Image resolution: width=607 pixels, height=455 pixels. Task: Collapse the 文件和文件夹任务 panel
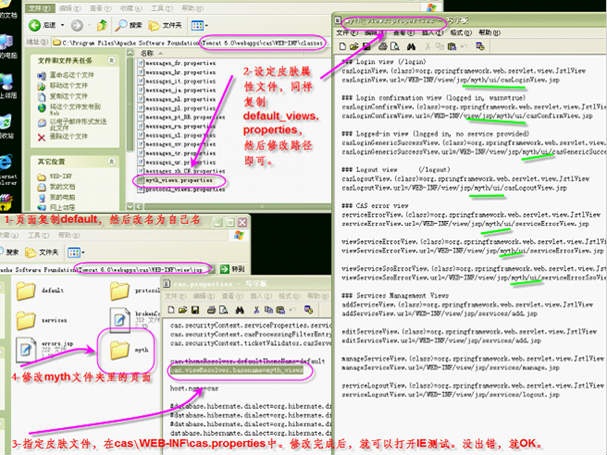tap(111, 60)
